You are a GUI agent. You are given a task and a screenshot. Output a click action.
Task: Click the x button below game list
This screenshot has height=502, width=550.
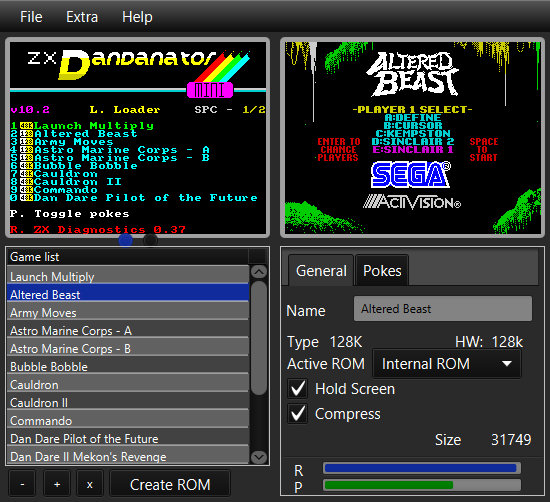pyautogui.click(x=90, y=484)
